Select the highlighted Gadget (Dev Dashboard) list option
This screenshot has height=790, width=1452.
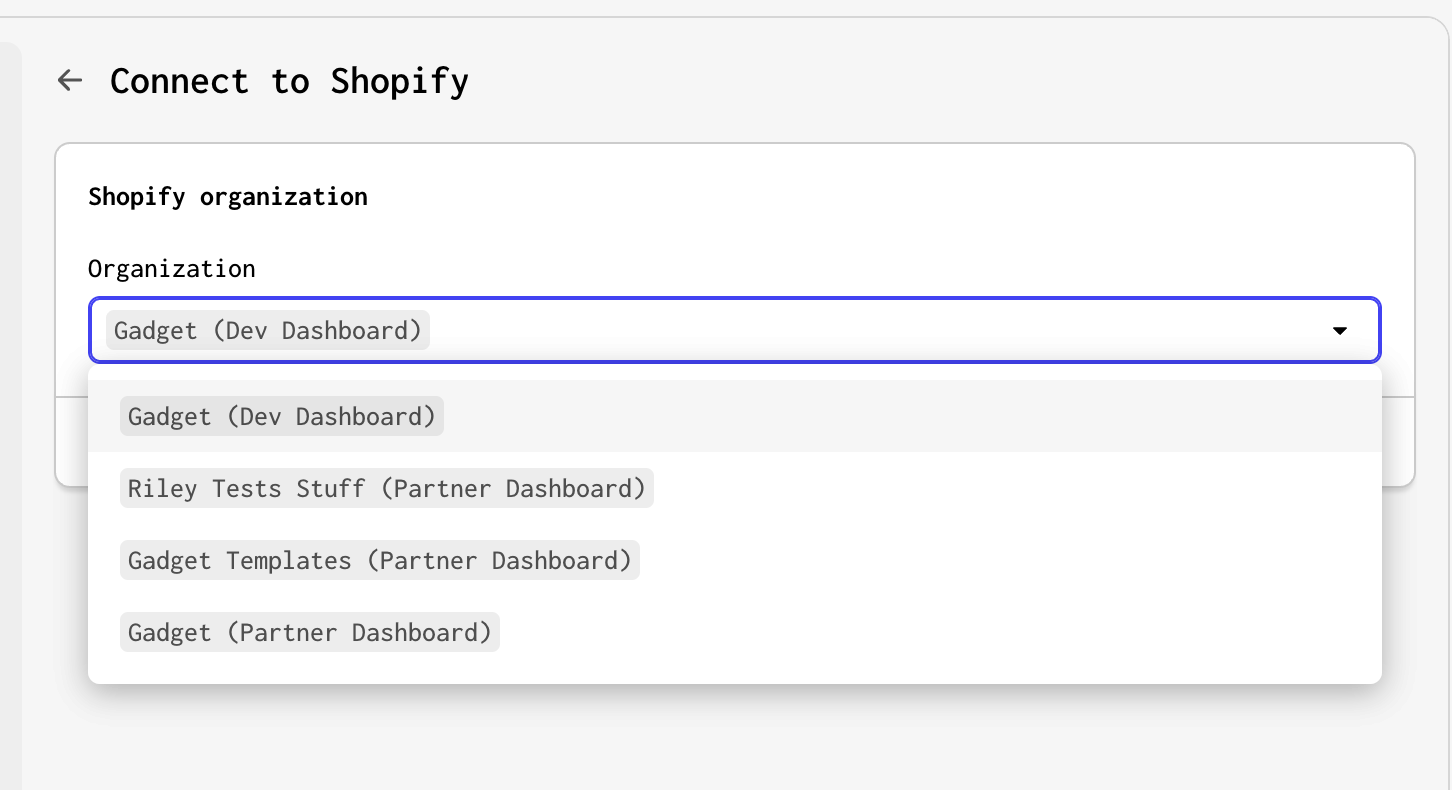(281, 416)
